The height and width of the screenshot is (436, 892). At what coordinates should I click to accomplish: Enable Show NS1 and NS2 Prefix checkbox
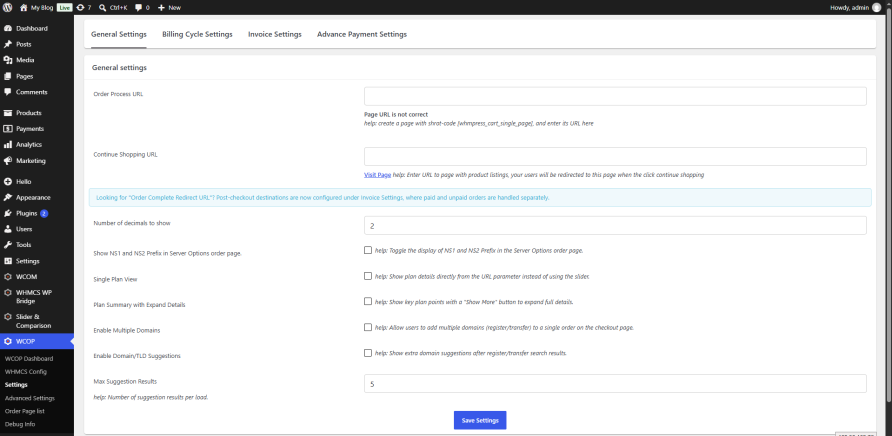[367, 250]
